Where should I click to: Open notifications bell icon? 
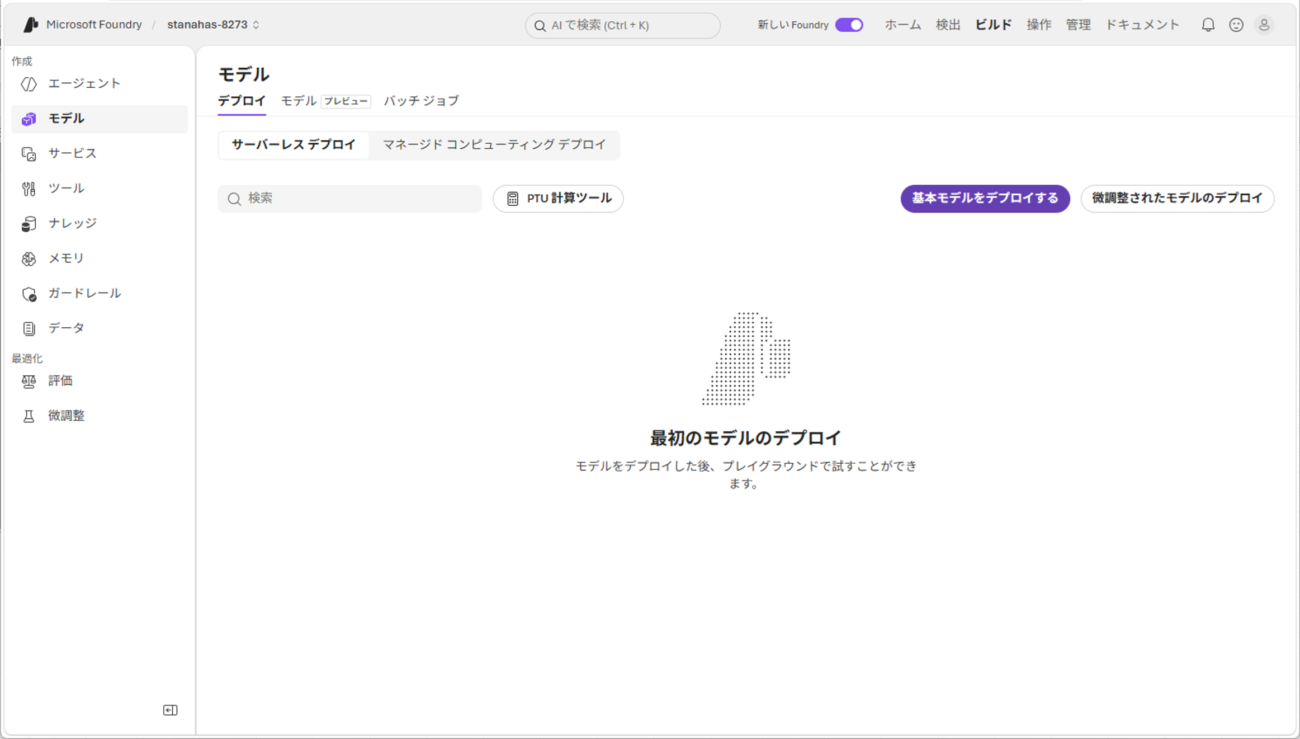point(1208,25)
